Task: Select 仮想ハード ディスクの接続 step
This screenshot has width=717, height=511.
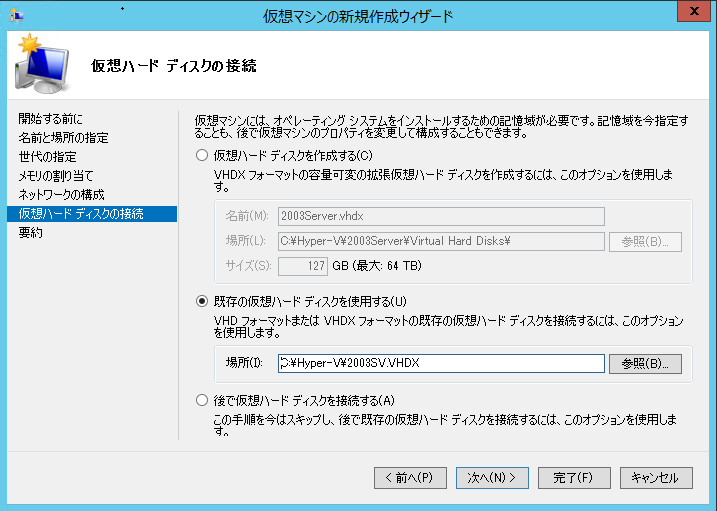Action: 80,214
